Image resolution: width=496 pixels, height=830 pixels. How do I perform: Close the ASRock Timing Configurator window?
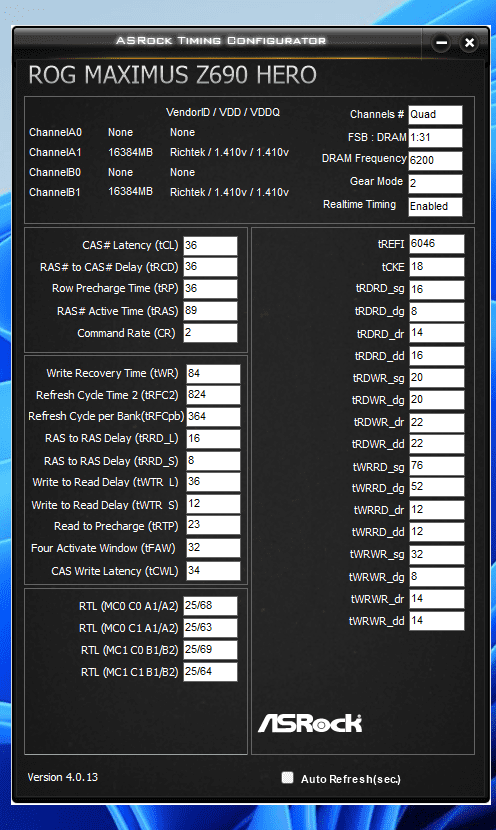point(469,43)
